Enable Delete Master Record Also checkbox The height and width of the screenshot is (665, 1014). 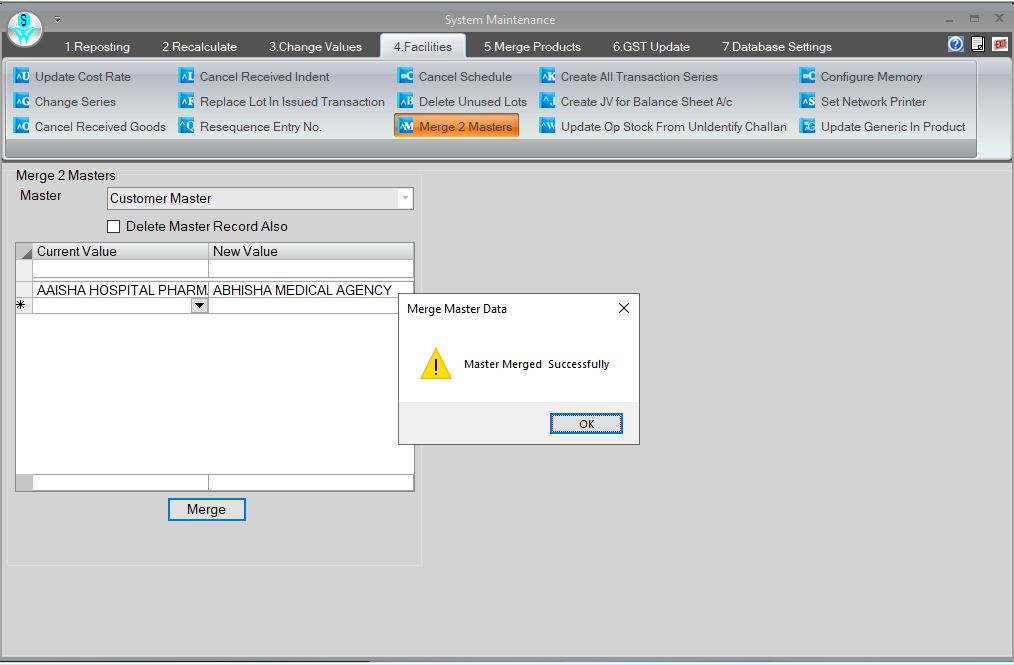(114, 226)
